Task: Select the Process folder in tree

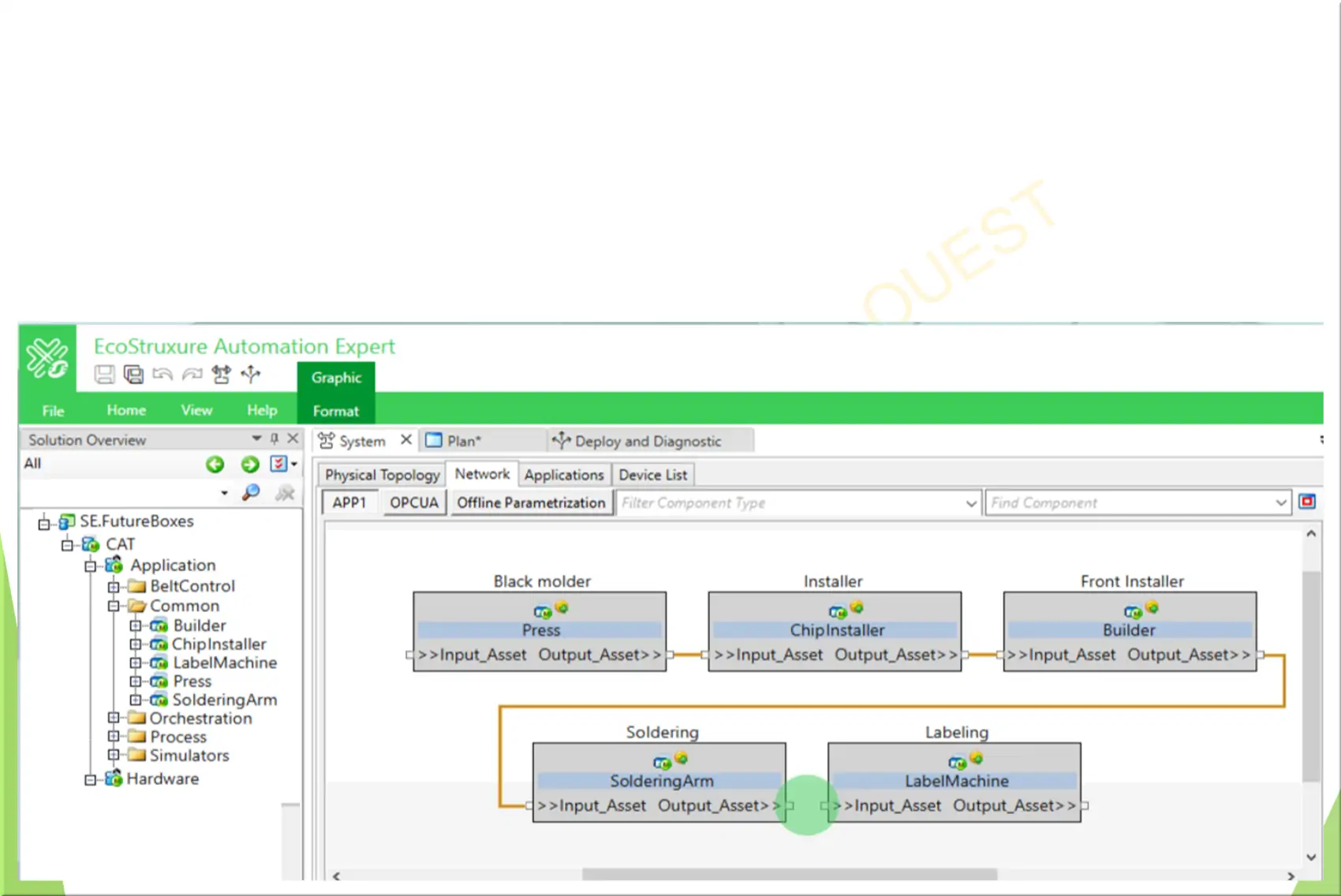Action: click(178, 737)
